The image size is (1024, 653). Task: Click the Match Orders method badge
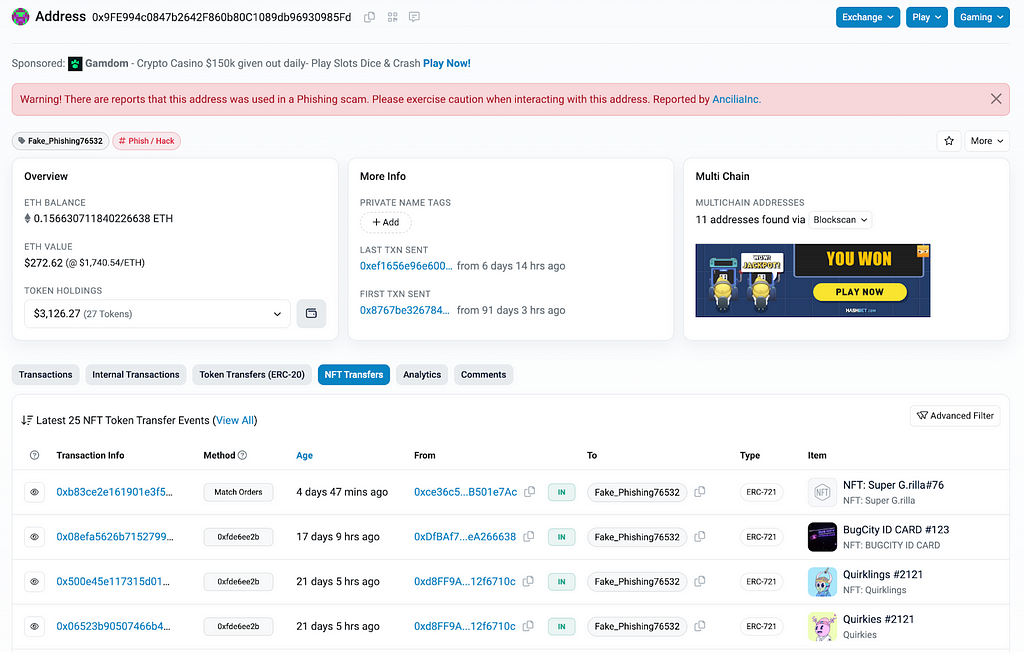(238, 492)
